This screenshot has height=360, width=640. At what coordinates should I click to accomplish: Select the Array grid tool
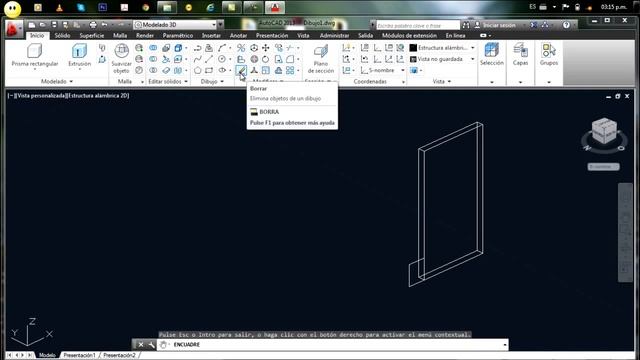pyautogui.click(x=290, y=70)
